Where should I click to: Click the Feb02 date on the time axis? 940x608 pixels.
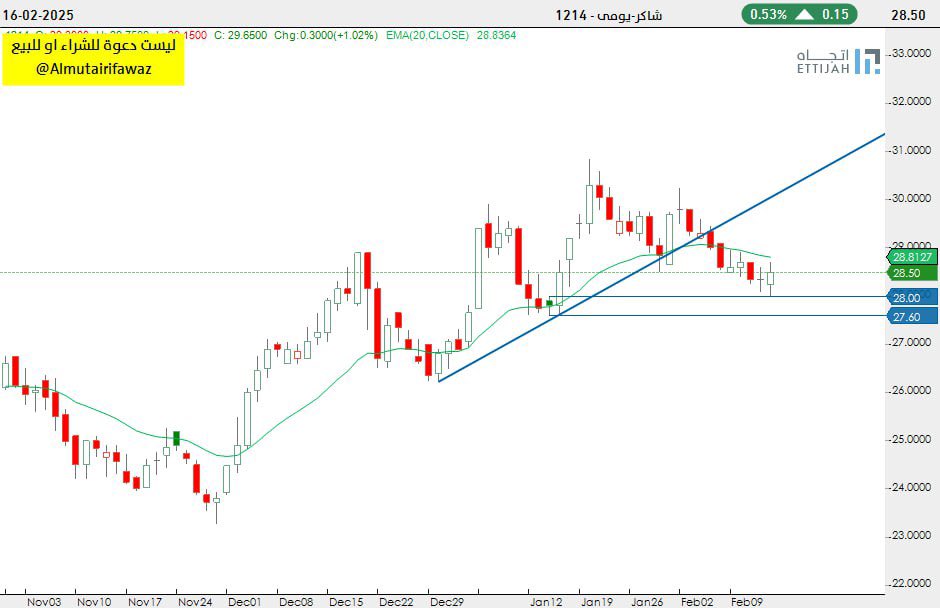click(x=697, y=601)
